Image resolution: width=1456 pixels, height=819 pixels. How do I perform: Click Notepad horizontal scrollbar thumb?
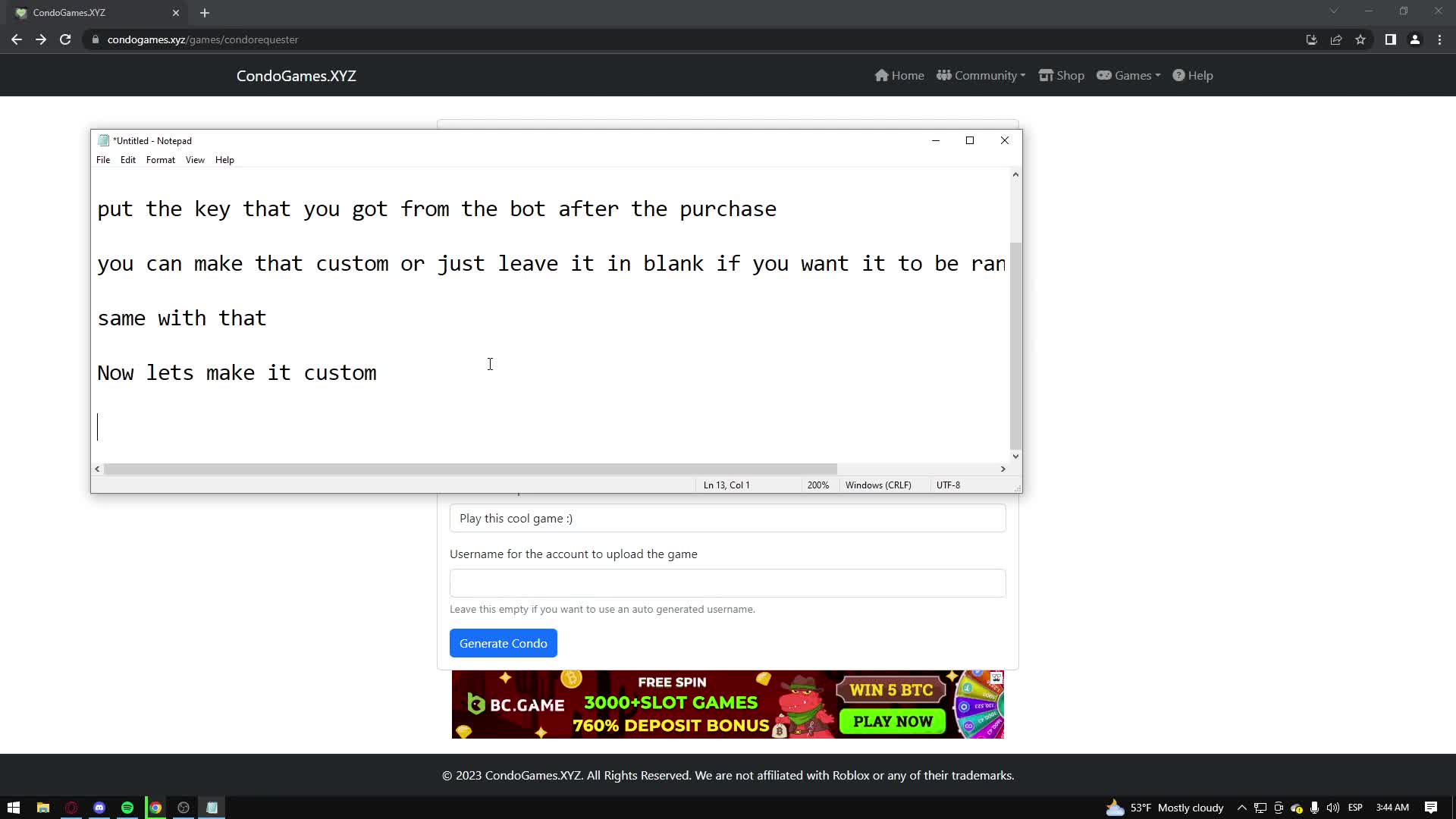click(470, 469)
